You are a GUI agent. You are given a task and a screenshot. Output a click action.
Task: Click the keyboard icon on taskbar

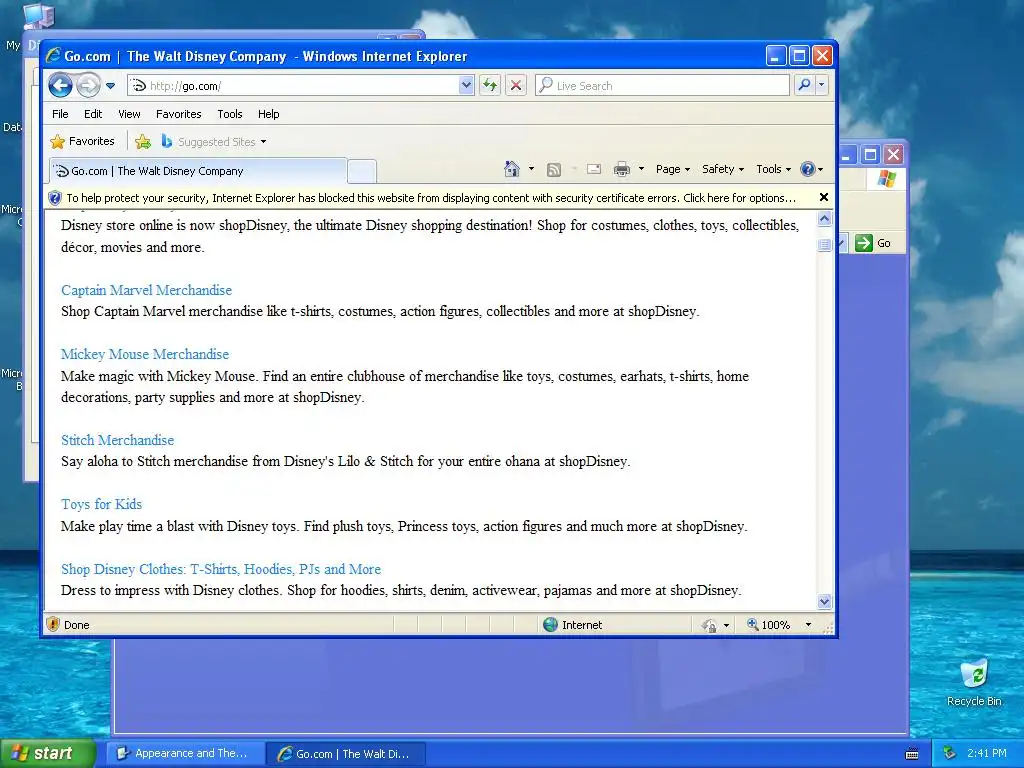[912, 754]
